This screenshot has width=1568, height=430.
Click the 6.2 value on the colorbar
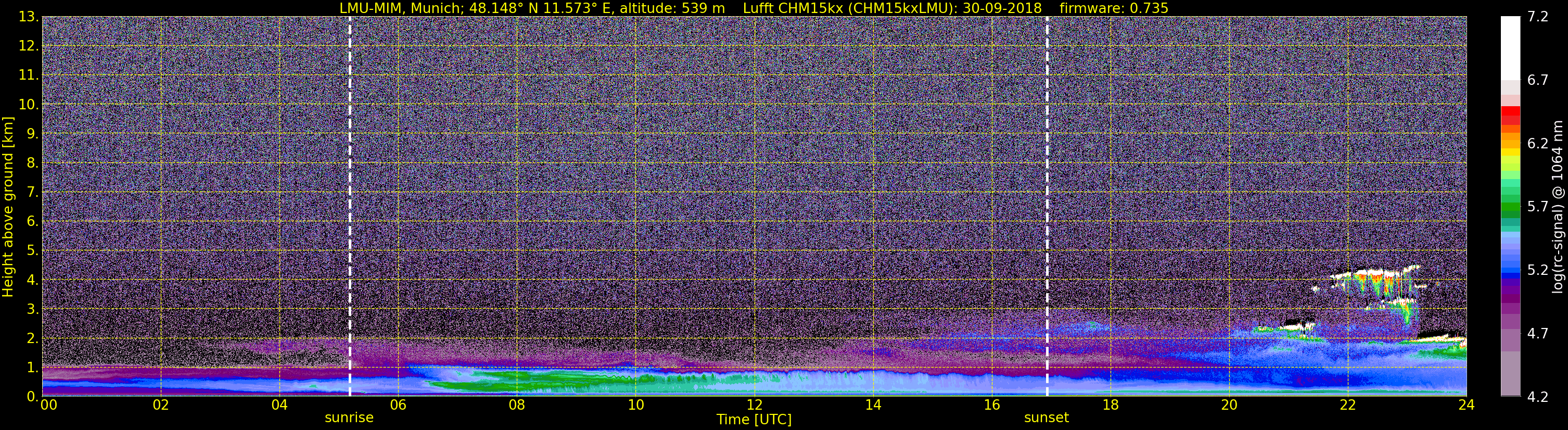(1538, 144)
